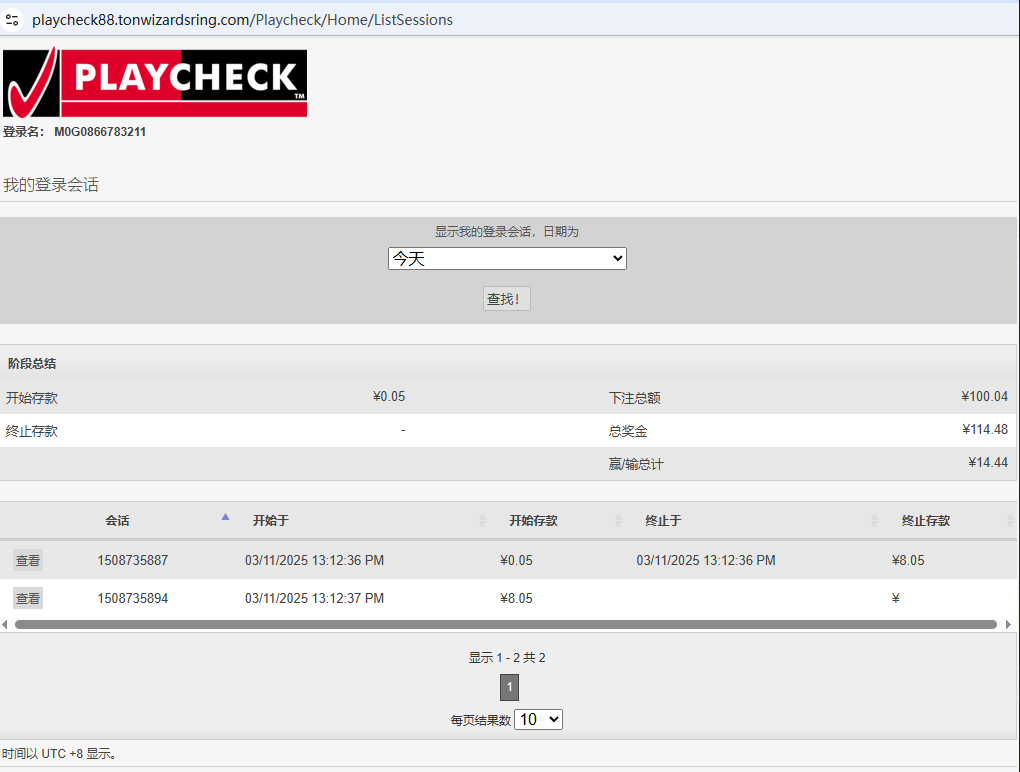Click the 我的登录会话 page heading
This screenshot has height=772, width=1020.
tap(51, 185)
